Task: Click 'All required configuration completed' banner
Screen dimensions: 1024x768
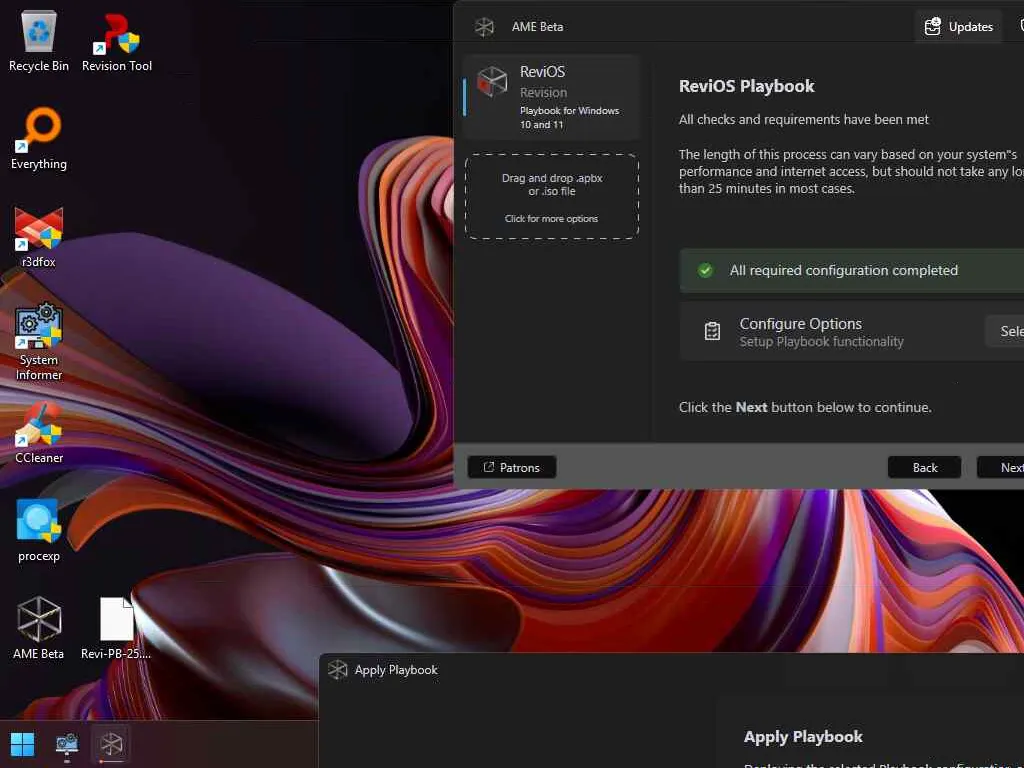Action: click(x=852, y=270)
